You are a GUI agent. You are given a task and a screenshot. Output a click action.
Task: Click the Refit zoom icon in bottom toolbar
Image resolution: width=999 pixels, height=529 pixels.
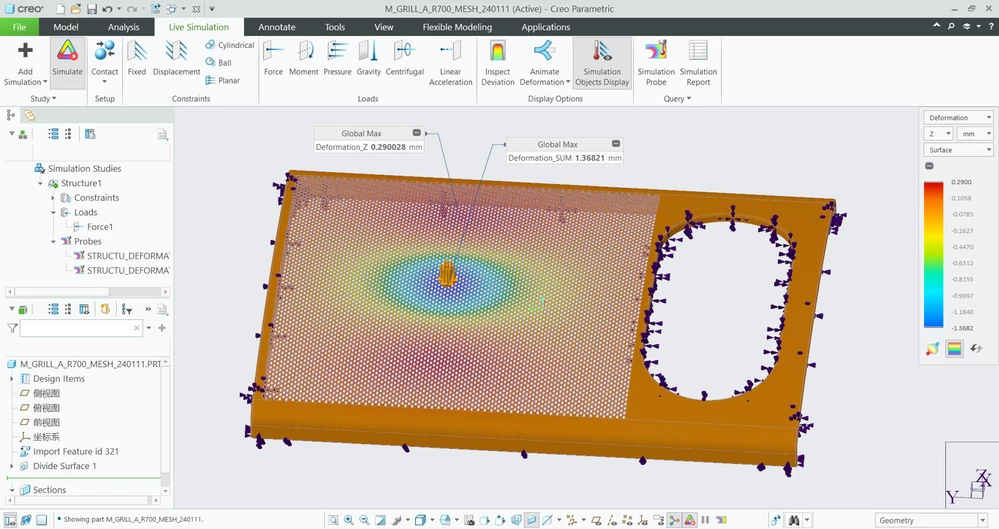[333, 520]
